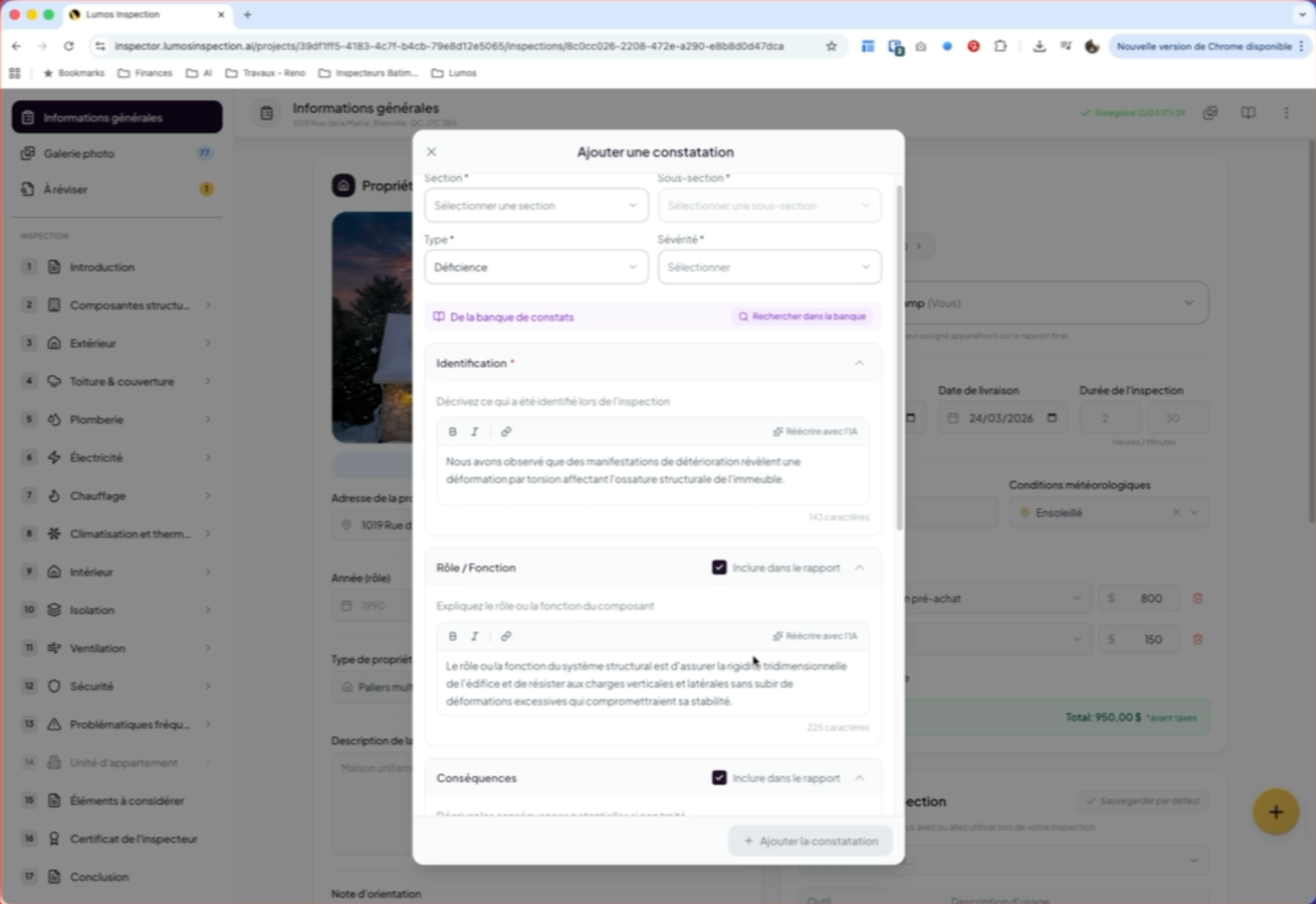The height and width of the screenshot is (904, 1316).
Task: Collapse the Rôle / Fonction section
Action: (859, 568)
